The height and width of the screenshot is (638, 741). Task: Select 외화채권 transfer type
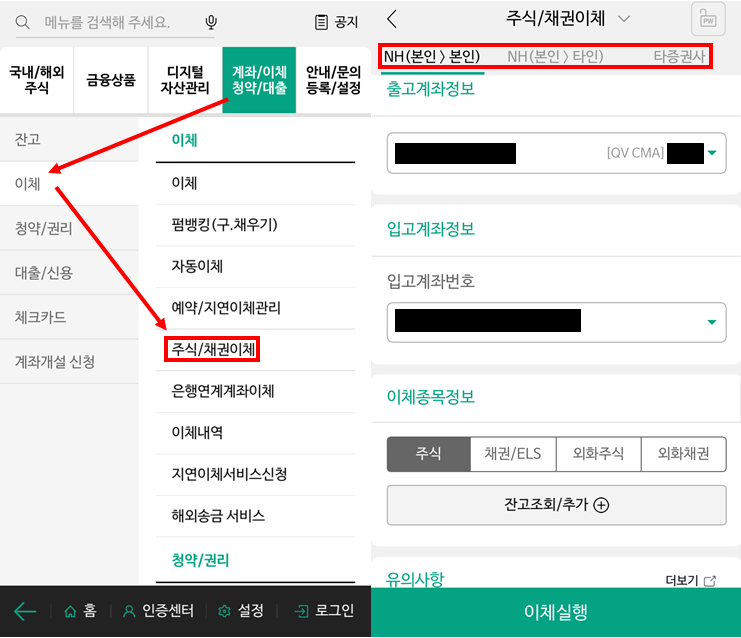point(683,454)
